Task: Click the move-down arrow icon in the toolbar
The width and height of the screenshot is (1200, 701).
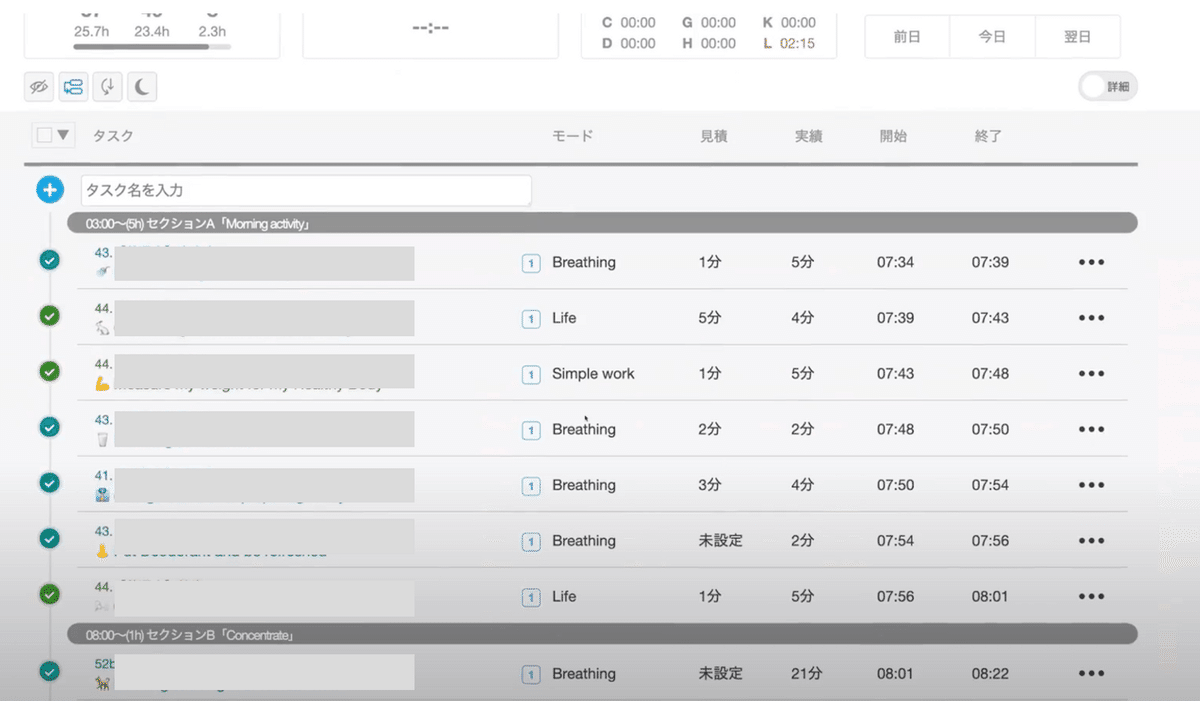Action: [x=106, y=87]
